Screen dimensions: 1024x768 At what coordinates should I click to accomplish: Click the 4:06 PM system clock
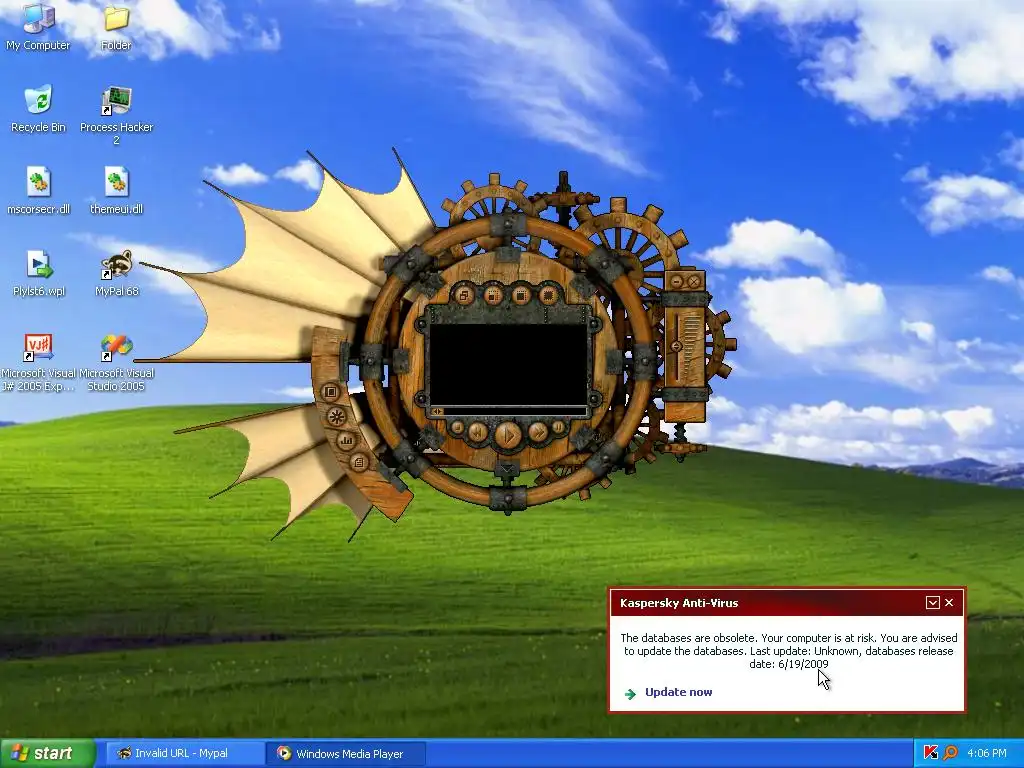click(x=987, y=753)
